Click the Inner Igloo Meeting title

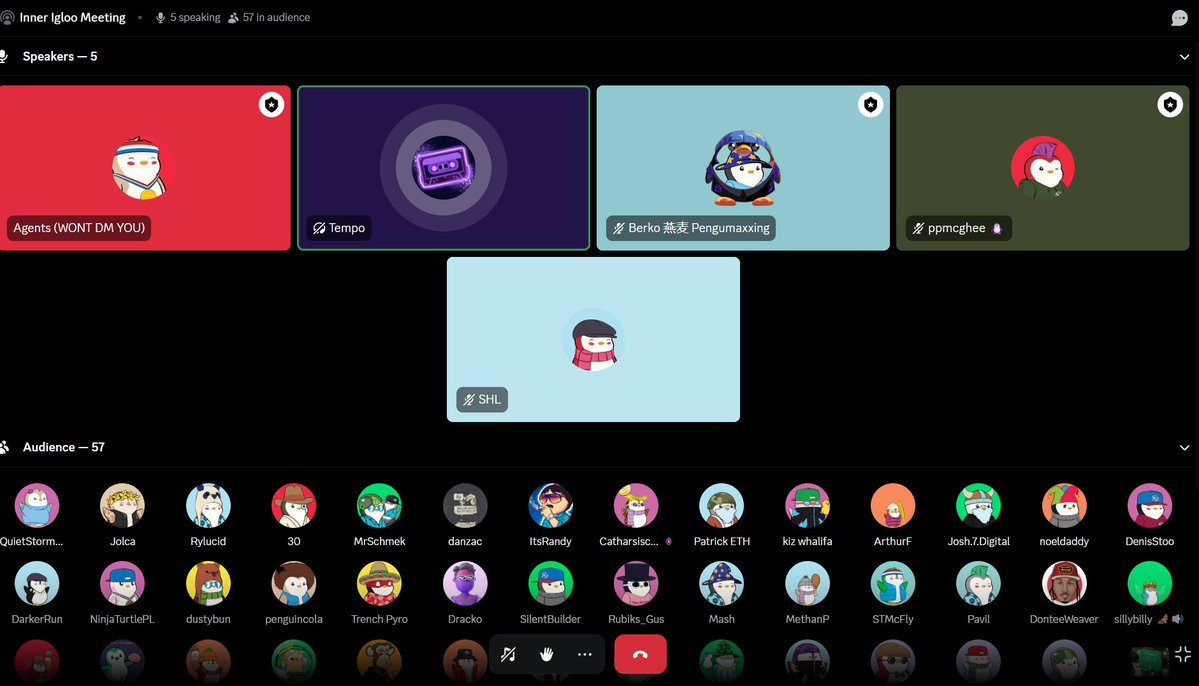click(x=73, y=18)
